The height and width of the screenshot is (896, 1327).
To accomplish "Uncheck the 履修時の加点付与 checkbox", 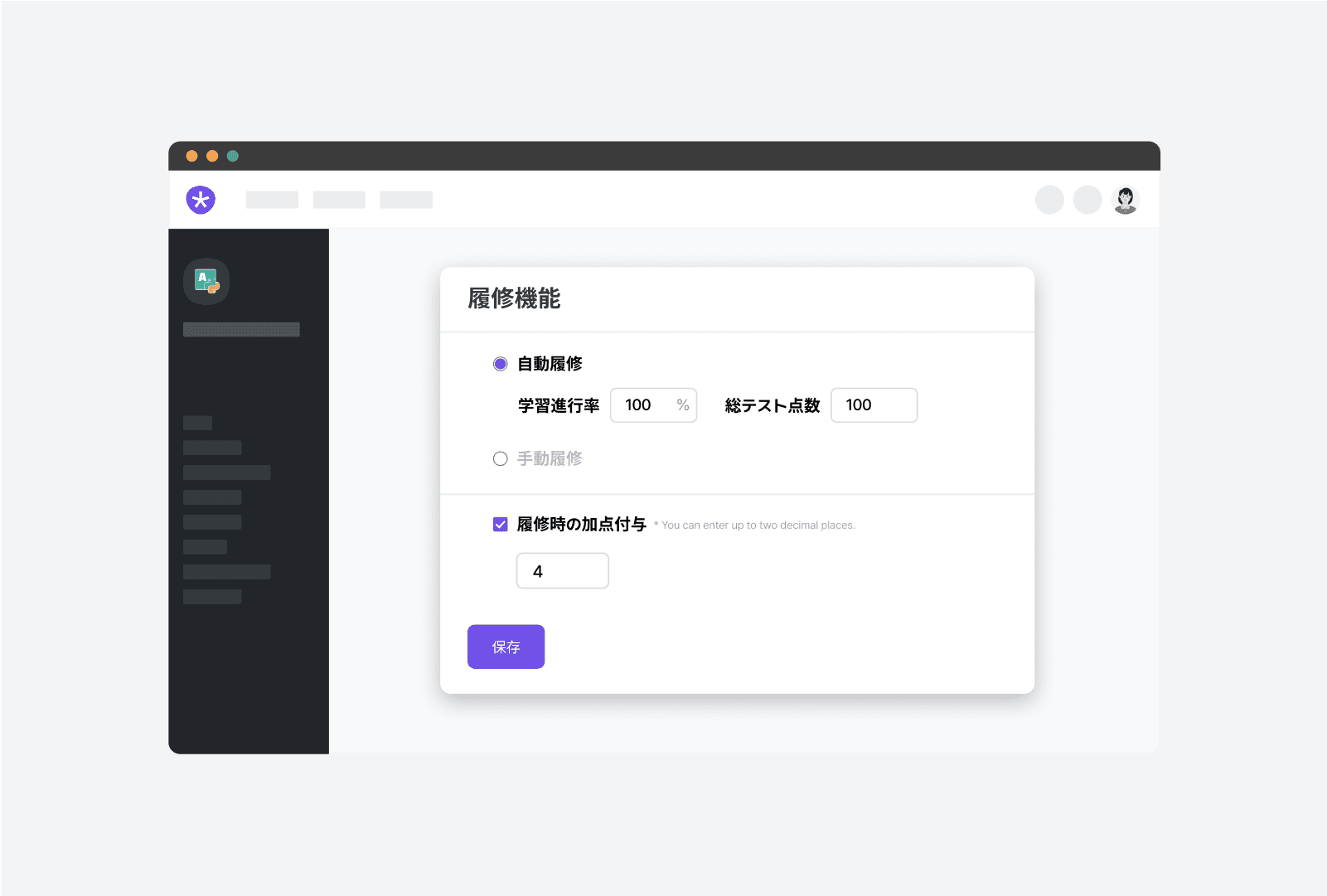I will click(x=500, y=524).
